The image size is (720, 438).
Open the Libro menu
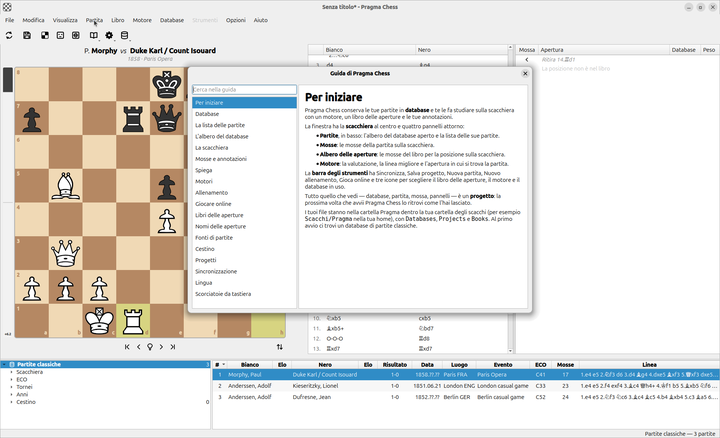click(118, 20)
